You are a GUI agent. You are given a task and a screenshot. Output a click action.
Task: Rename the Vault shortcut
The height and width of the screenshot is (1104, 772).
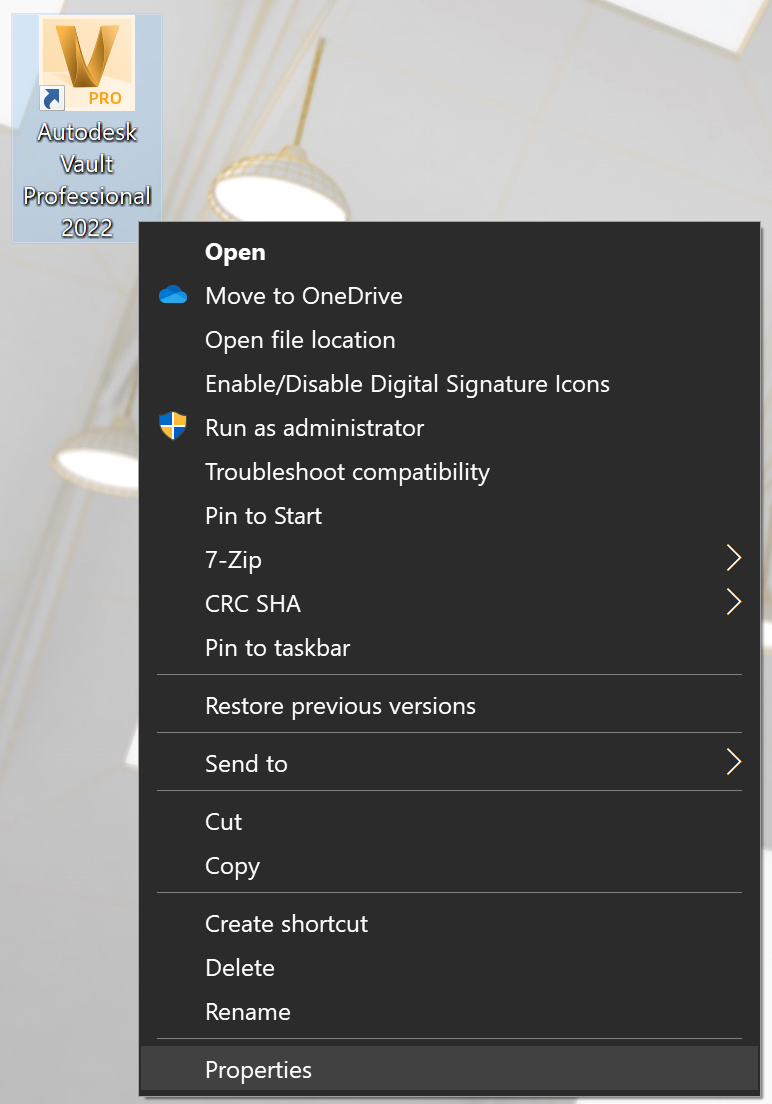(x=248, y=1012)
